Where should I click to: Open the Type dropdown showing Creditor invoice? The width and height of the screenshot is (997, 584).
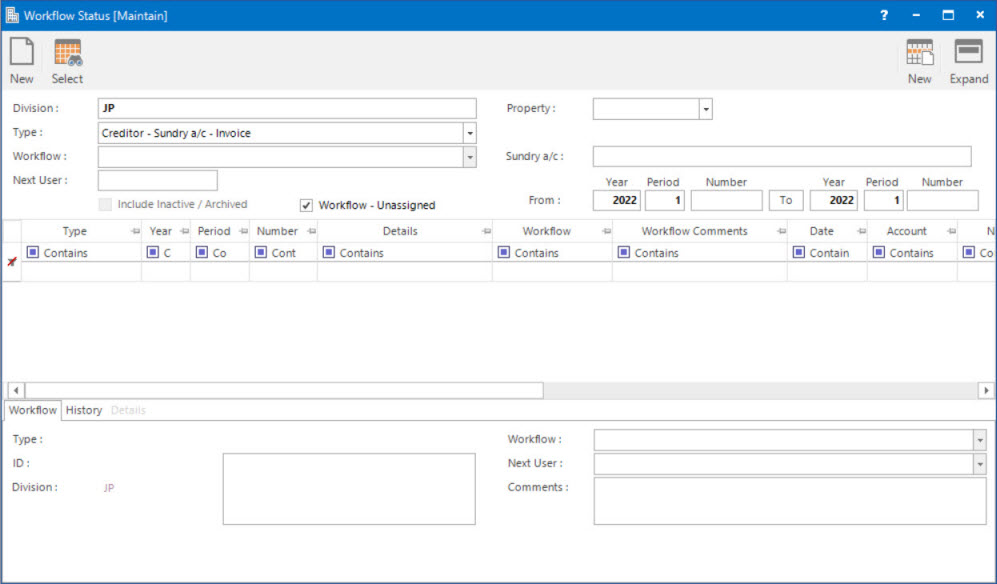click(x=469, y=133)
